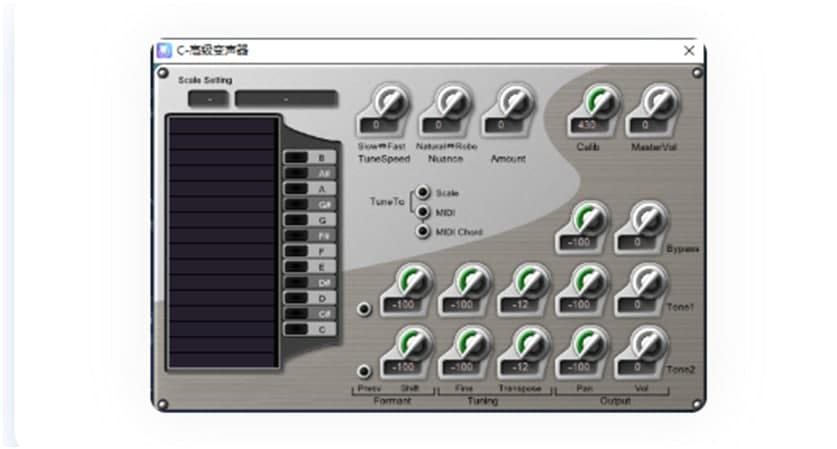This screenshot has height=449, width=837.
Task: Toggle the Tone2 row enable button
Action: click(x=364, y=371)
